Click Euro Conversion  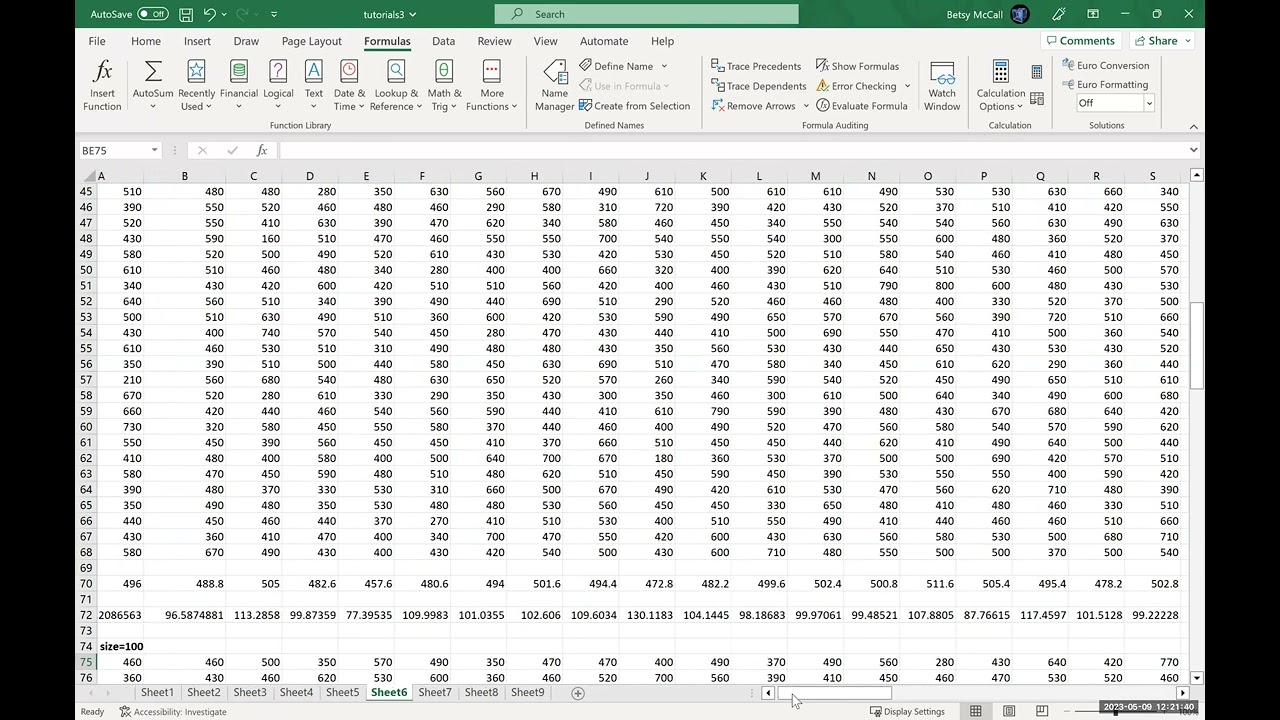coord(1105,65)
